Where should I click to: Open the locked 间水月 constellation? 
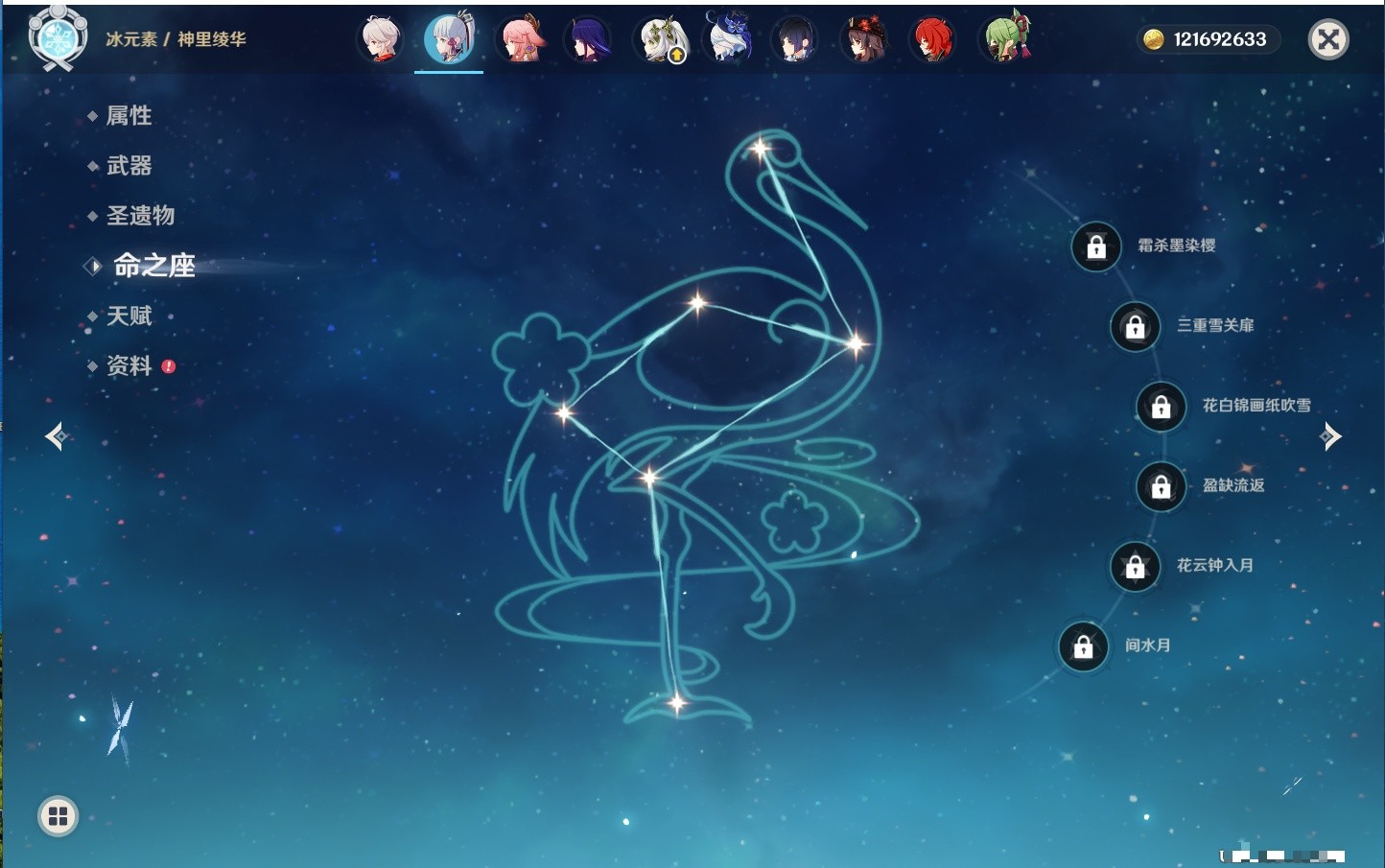(1083, 646)
